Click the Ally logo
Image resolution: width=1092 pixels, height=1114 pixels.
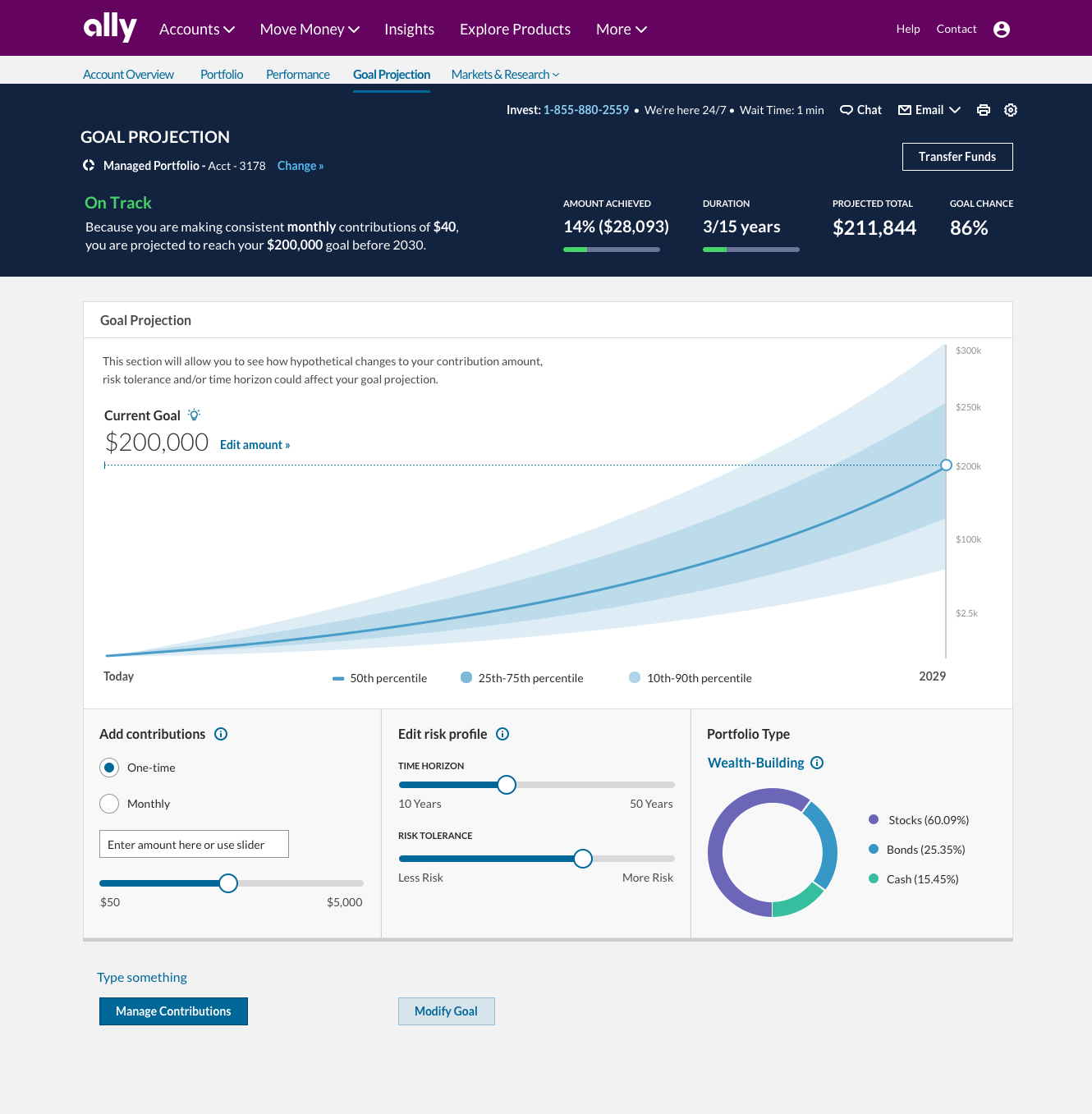110,27
